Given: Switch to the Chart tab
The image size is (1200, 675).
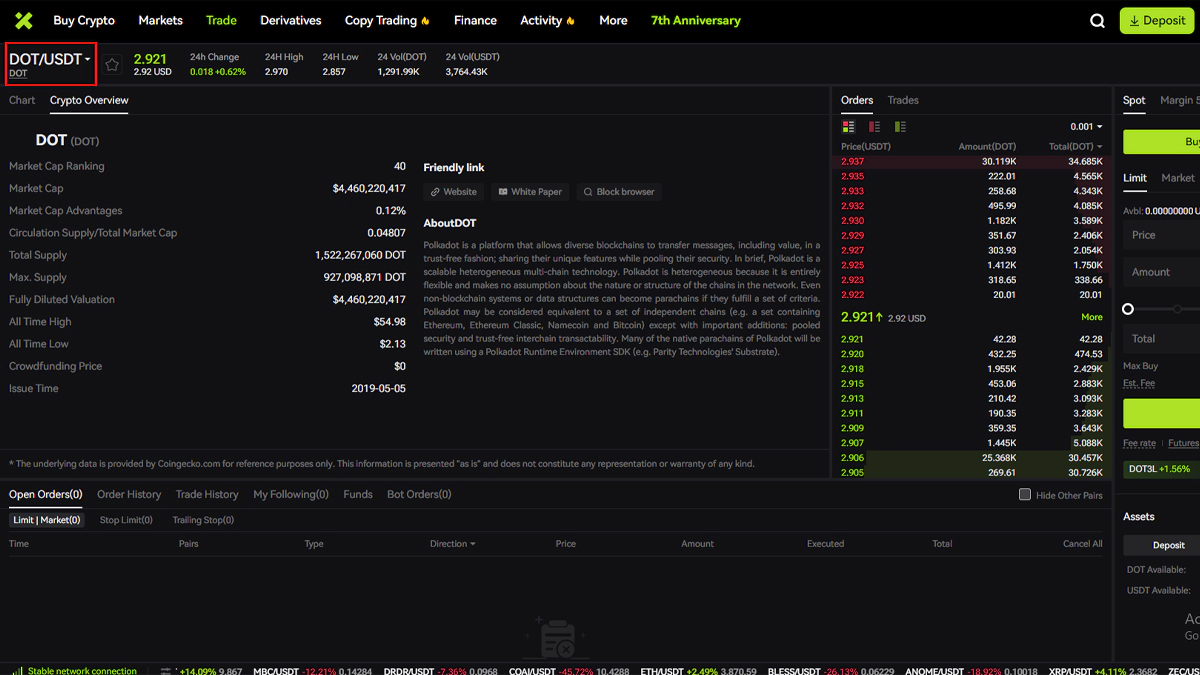Looking at the screenshot, I should [x=22, y=100].
